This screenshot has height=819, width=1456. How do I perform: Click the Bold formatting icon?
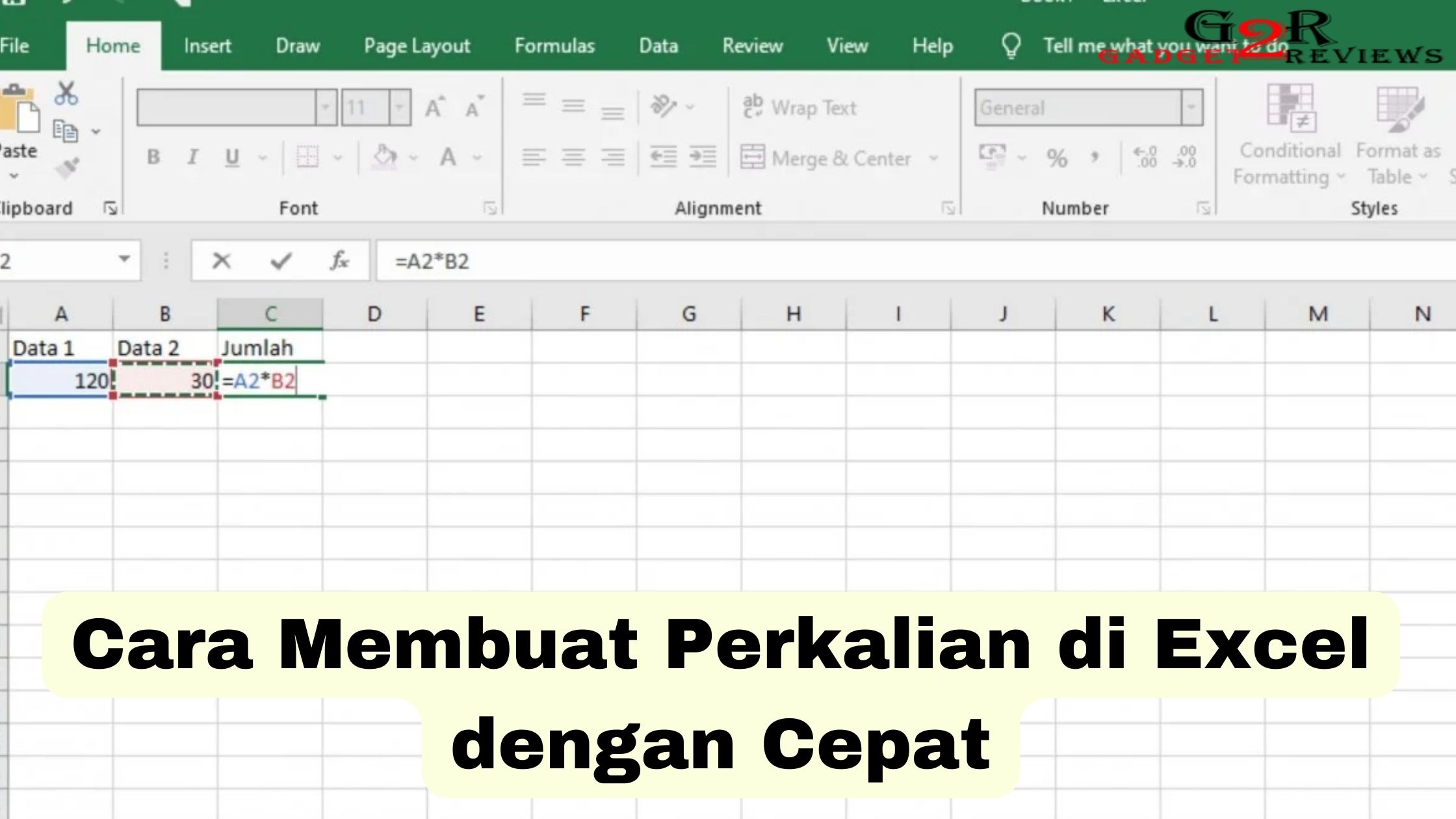tap(153, 157)
